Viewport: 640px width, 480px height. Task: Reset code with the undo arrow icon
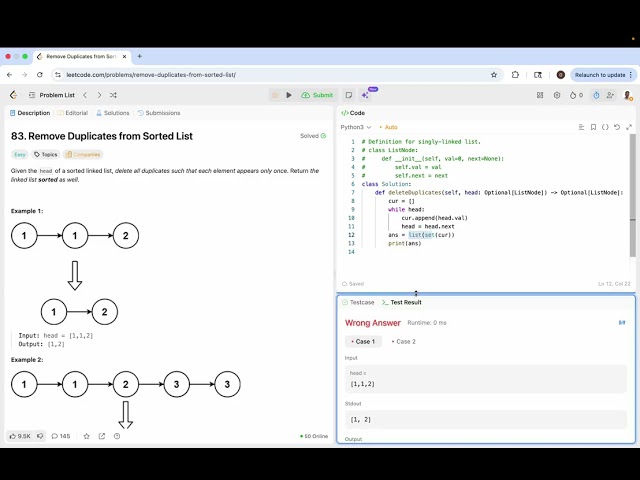point(617,127)
